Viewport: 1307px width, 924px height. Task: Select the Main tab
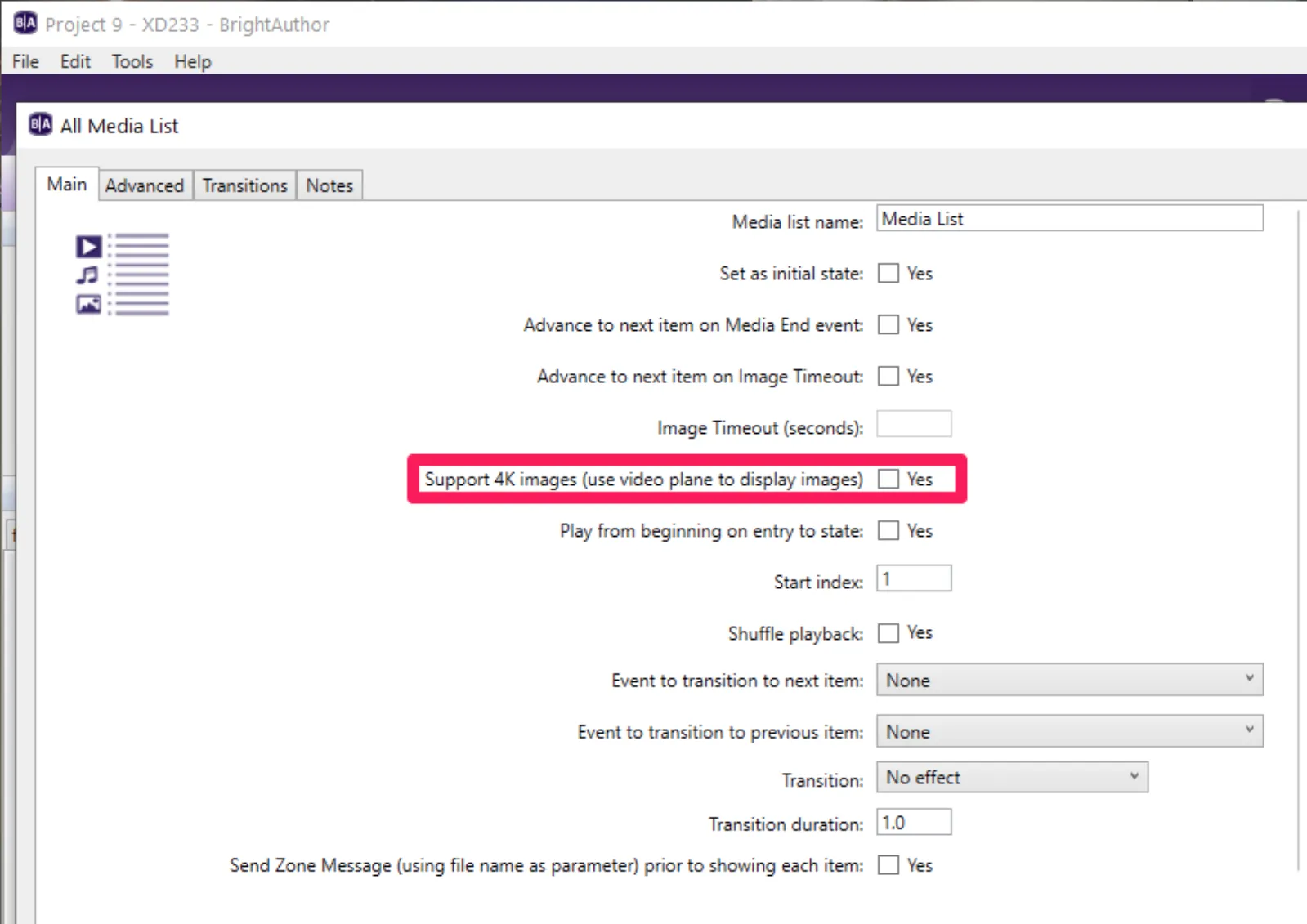point(67,184)
